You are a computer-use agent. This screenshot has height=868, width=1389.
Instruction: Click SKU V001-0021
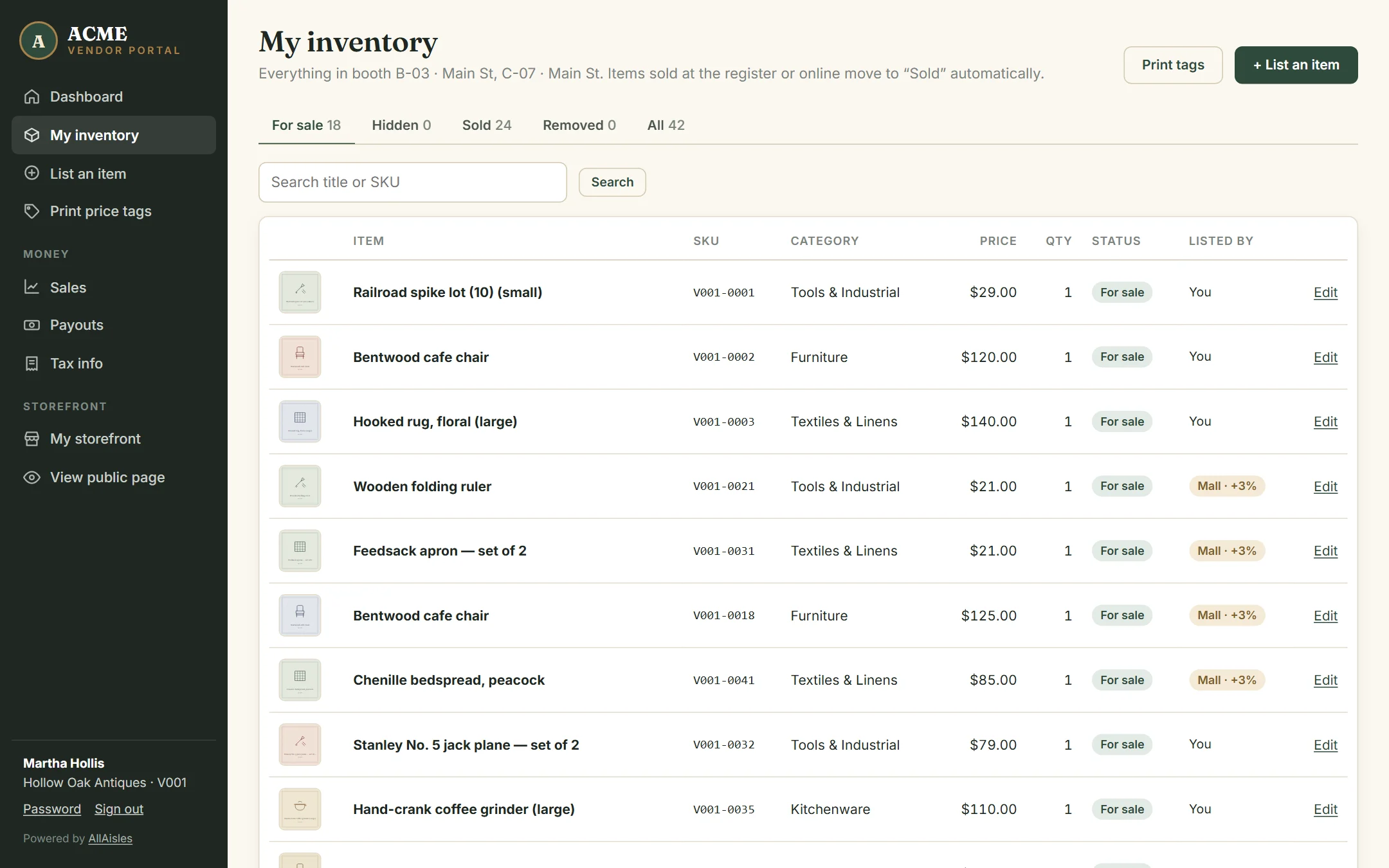coord(723,486)
